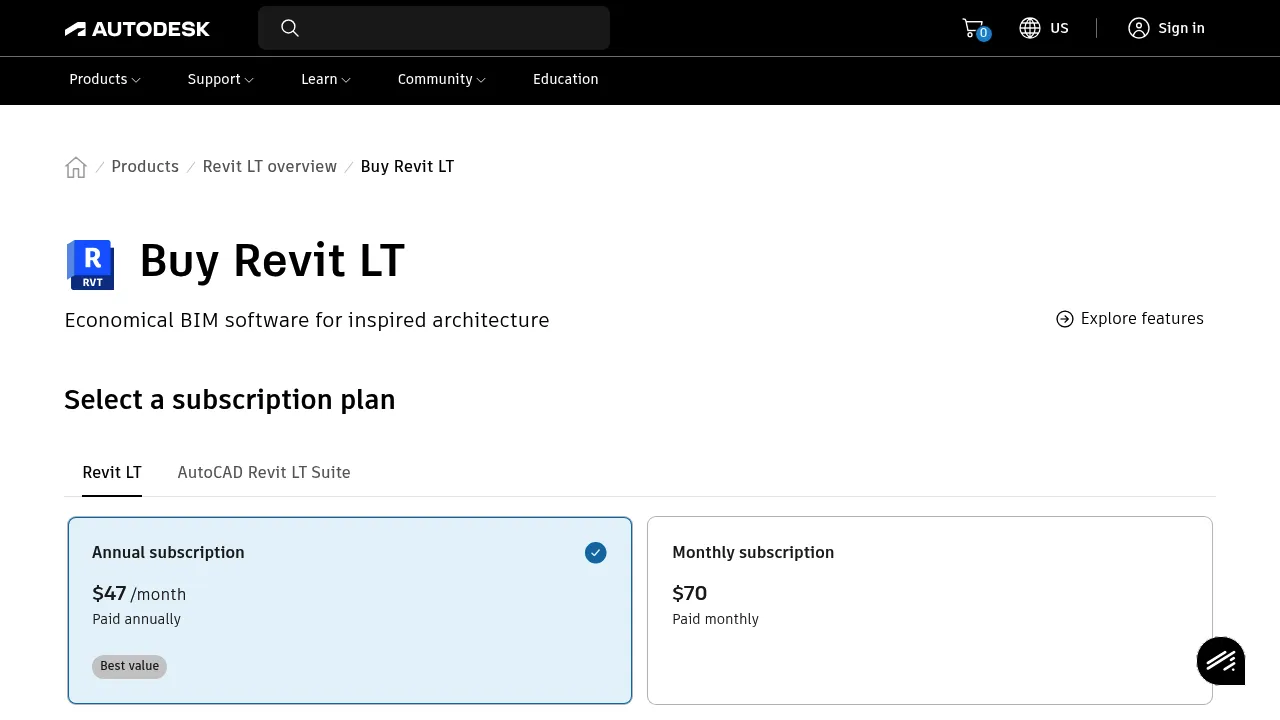Screen dimensions: 1280x720
Task: Click the Explore features link text
Action: click(1142, 319)
